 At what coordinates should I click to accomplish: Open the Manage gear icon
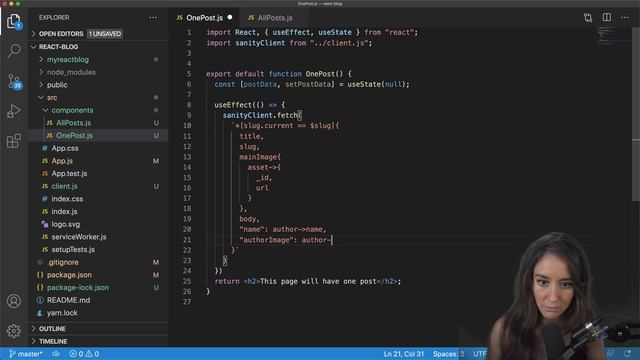pos(14,331)
